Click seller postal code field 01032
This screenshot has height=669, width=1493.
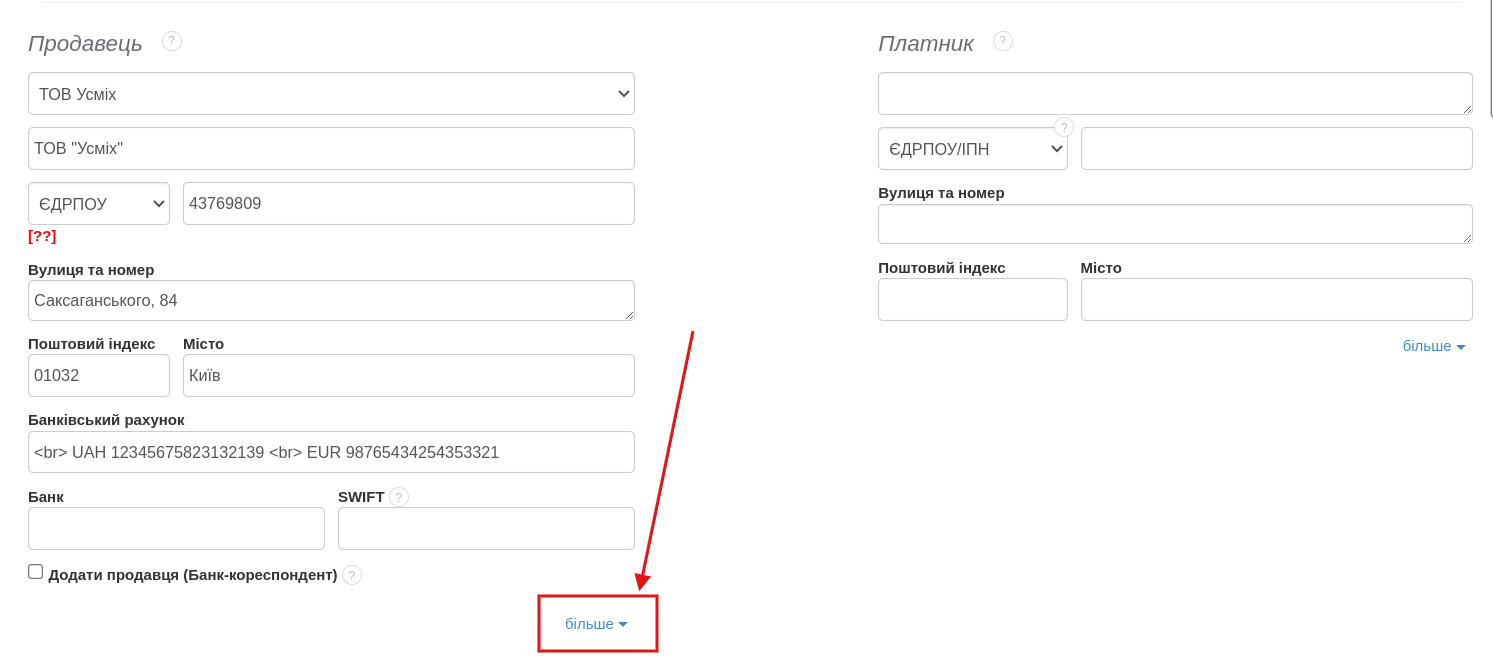99,376
